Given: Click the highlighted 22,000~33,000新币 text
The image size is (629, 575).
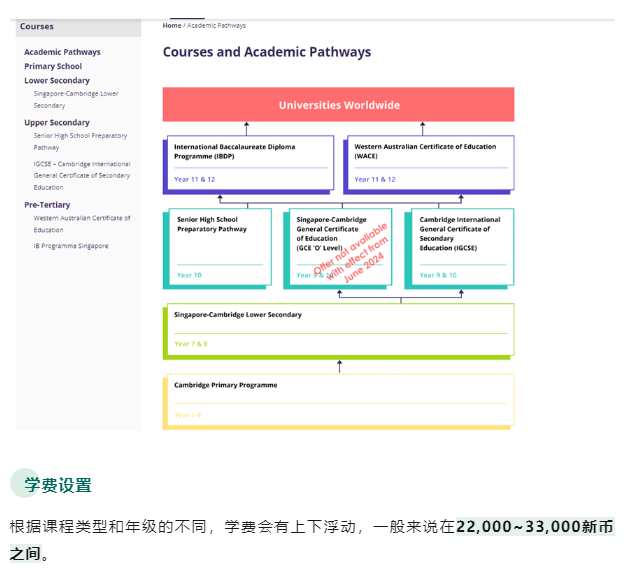Looking at the screenshot, I should 535,526.
